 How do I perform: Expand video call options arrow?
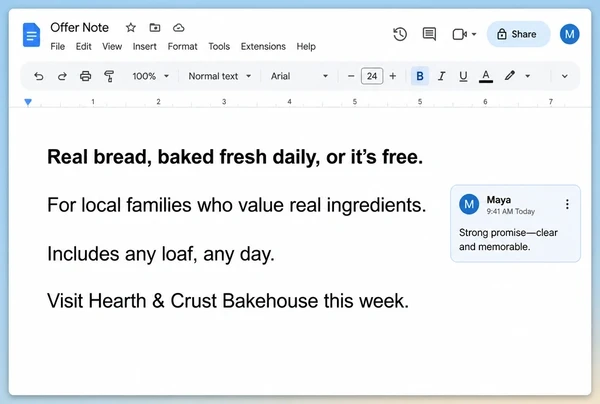click(x=474, y=34)
